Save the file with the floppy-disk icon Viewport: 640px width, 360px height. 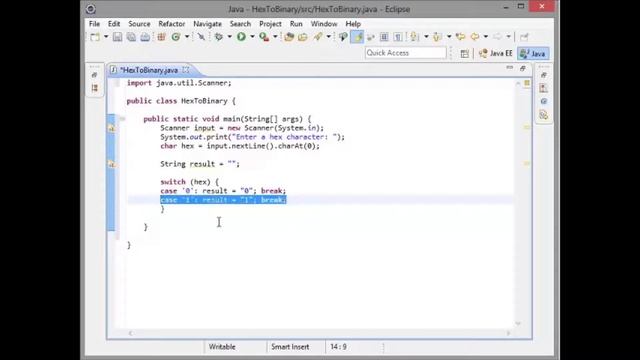coord(118,37)
